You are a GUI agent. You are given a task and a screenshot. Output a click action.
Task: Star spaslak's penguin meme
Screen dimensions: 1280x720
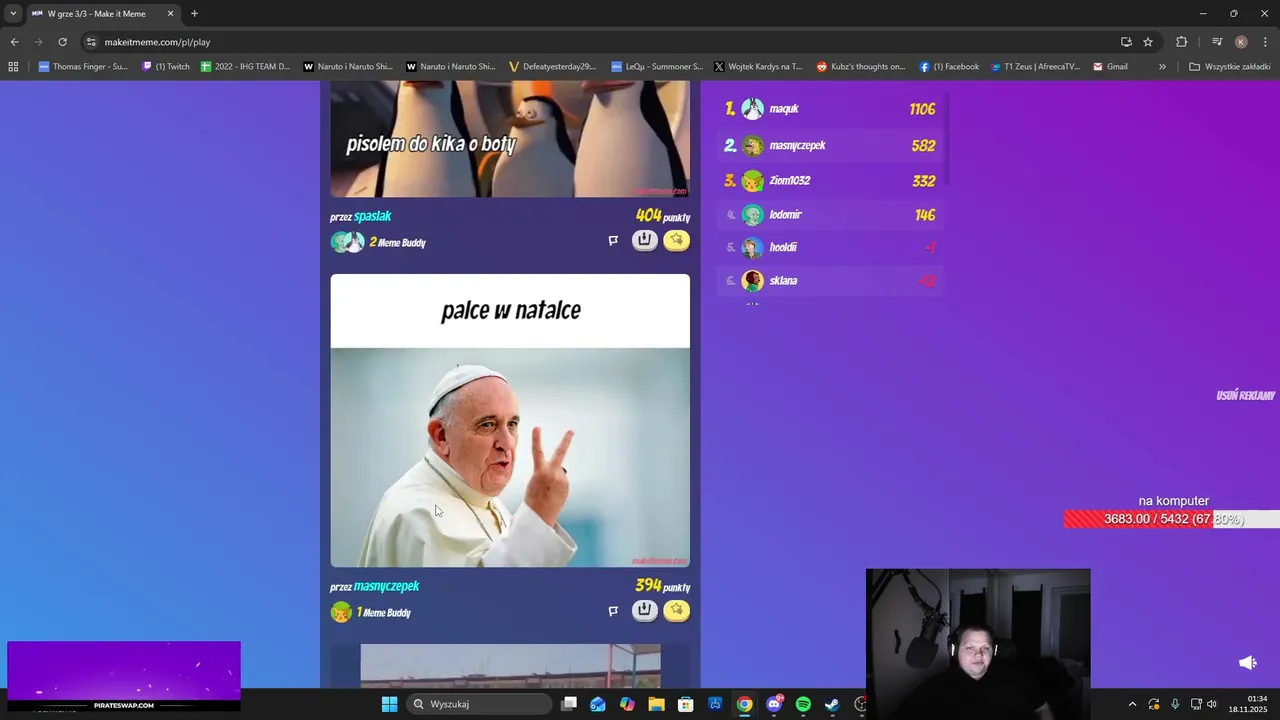[x=677, y=240]
